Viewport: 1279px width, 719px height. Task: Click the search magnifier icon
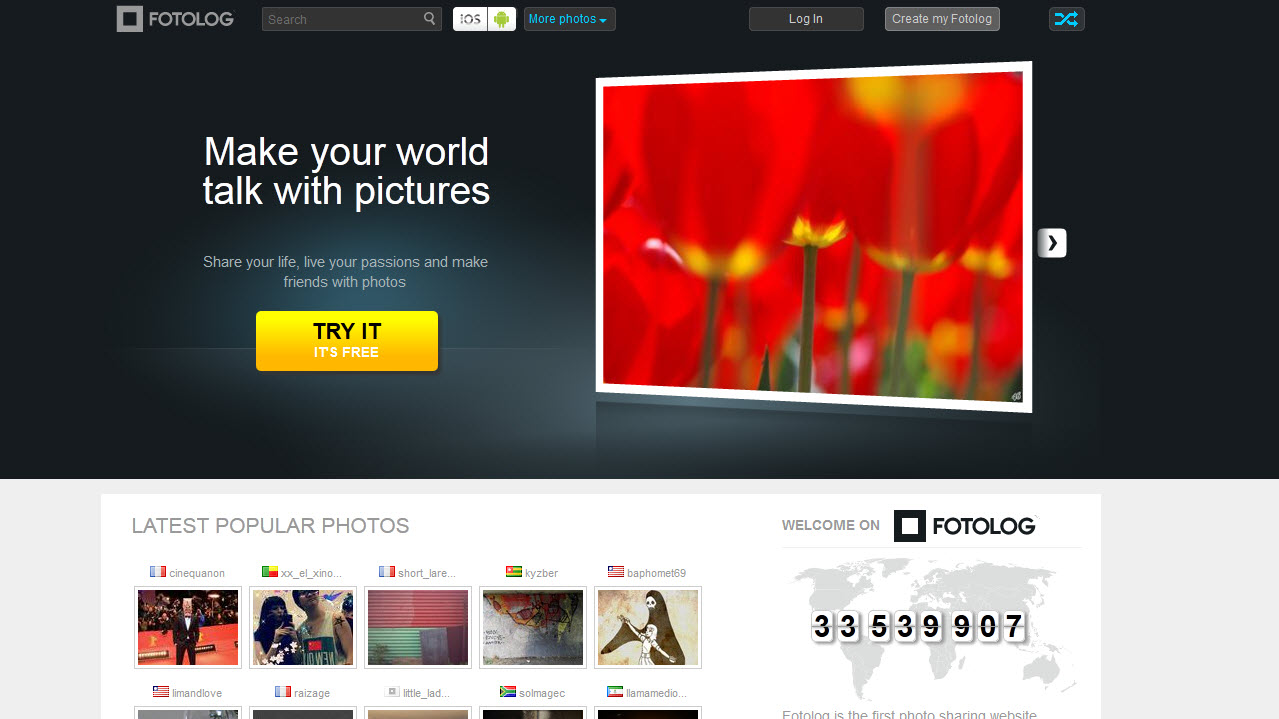pyautogui.click(x=429, y=19)
